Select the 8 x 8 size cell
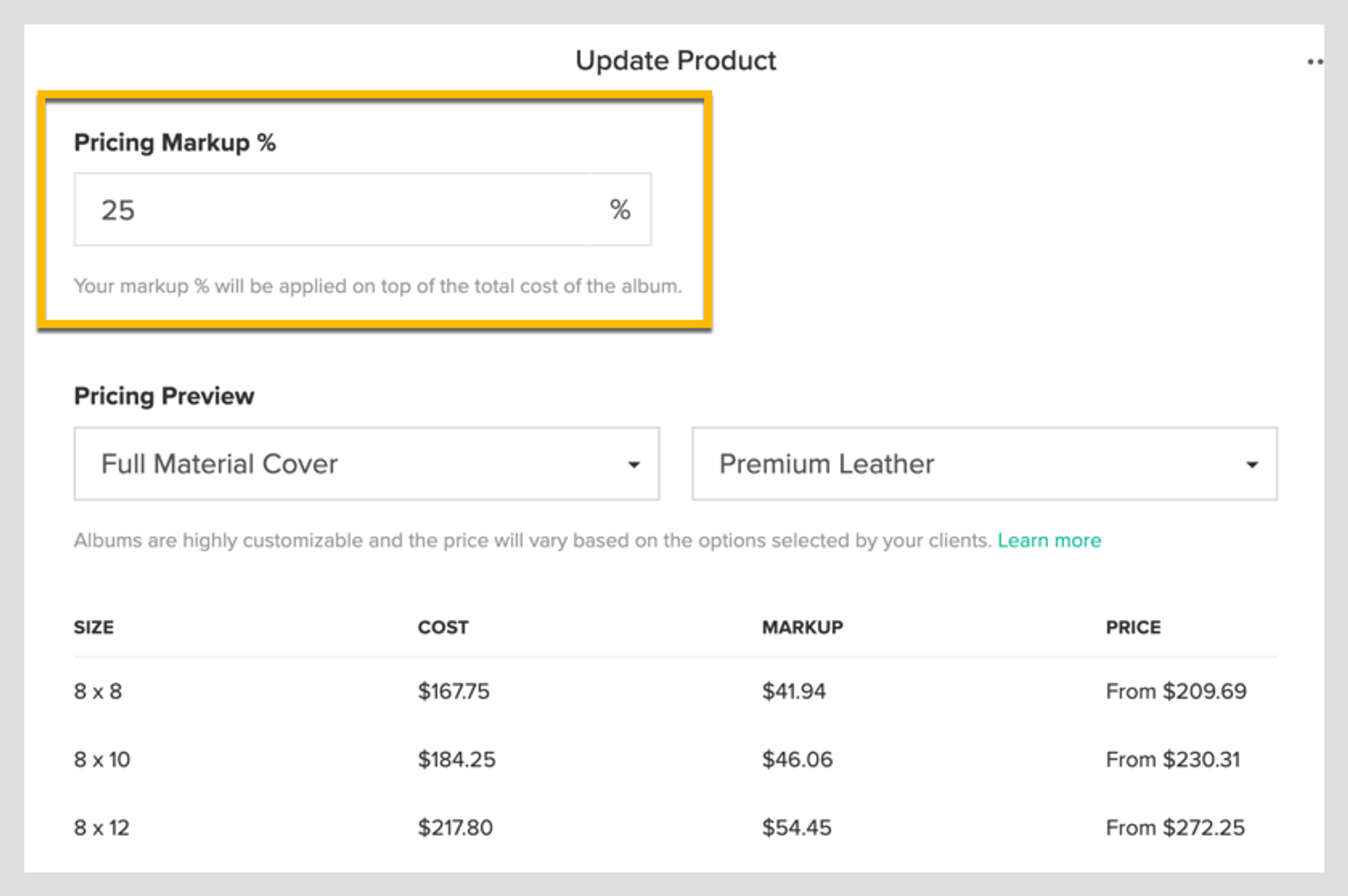 click(x=98, y=691)
